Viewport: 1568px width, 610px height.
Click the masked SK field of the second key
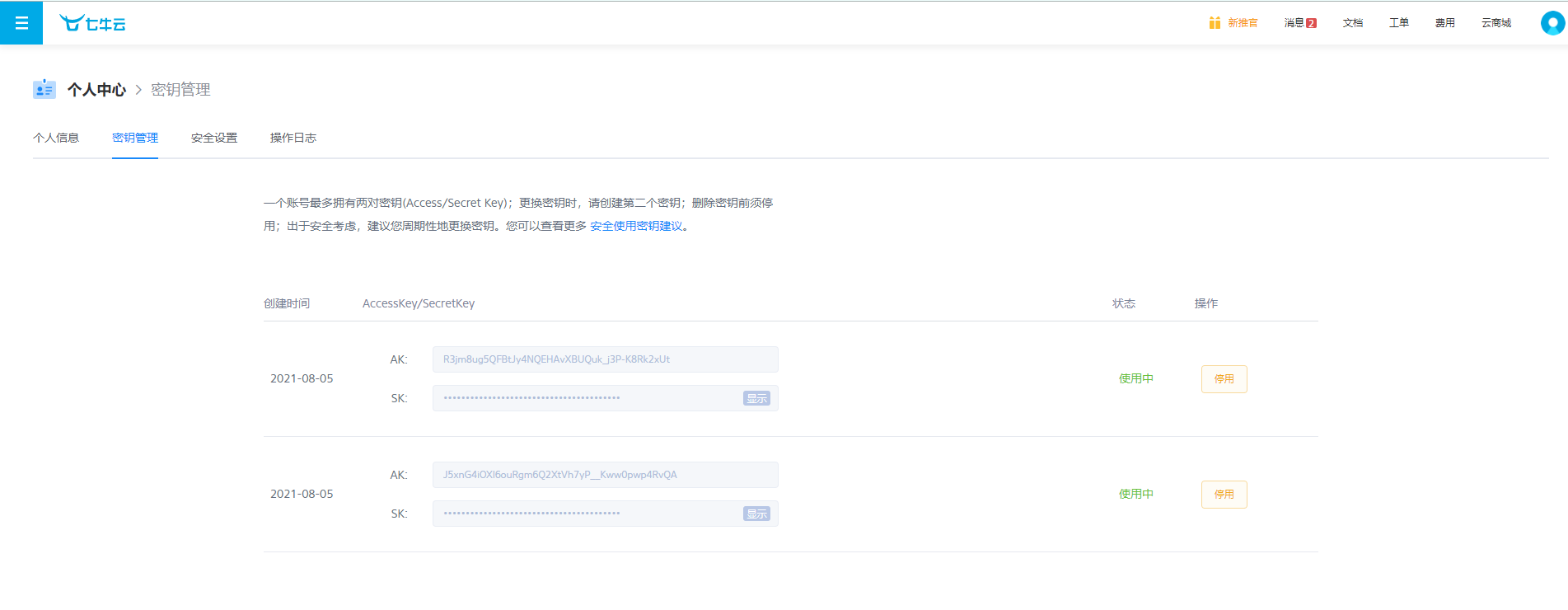click(606, 514)
